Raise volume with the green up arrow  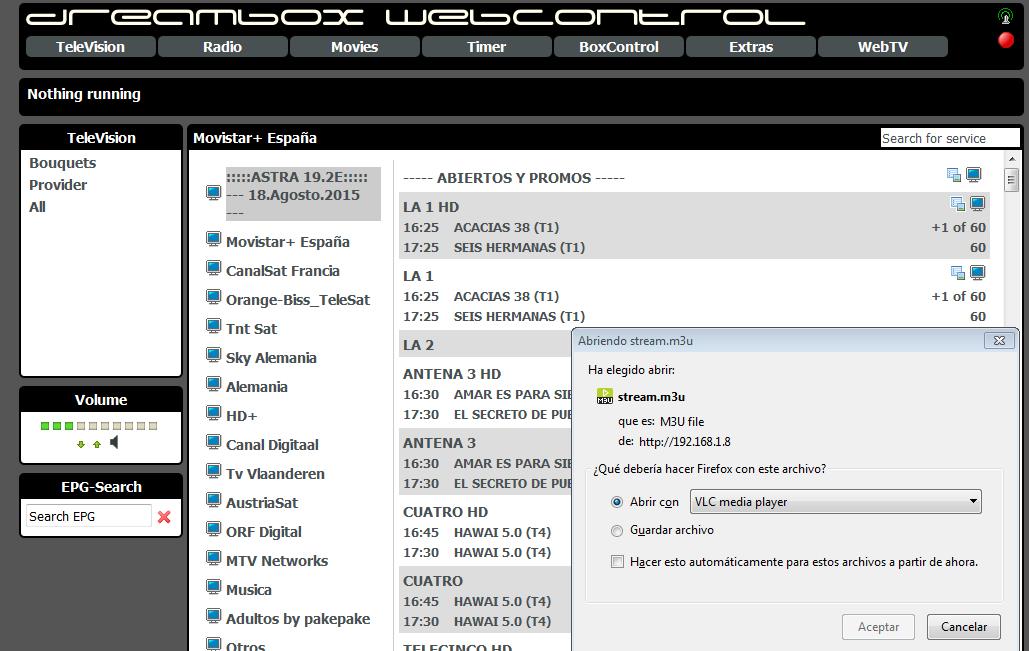[x=97, y=444]
